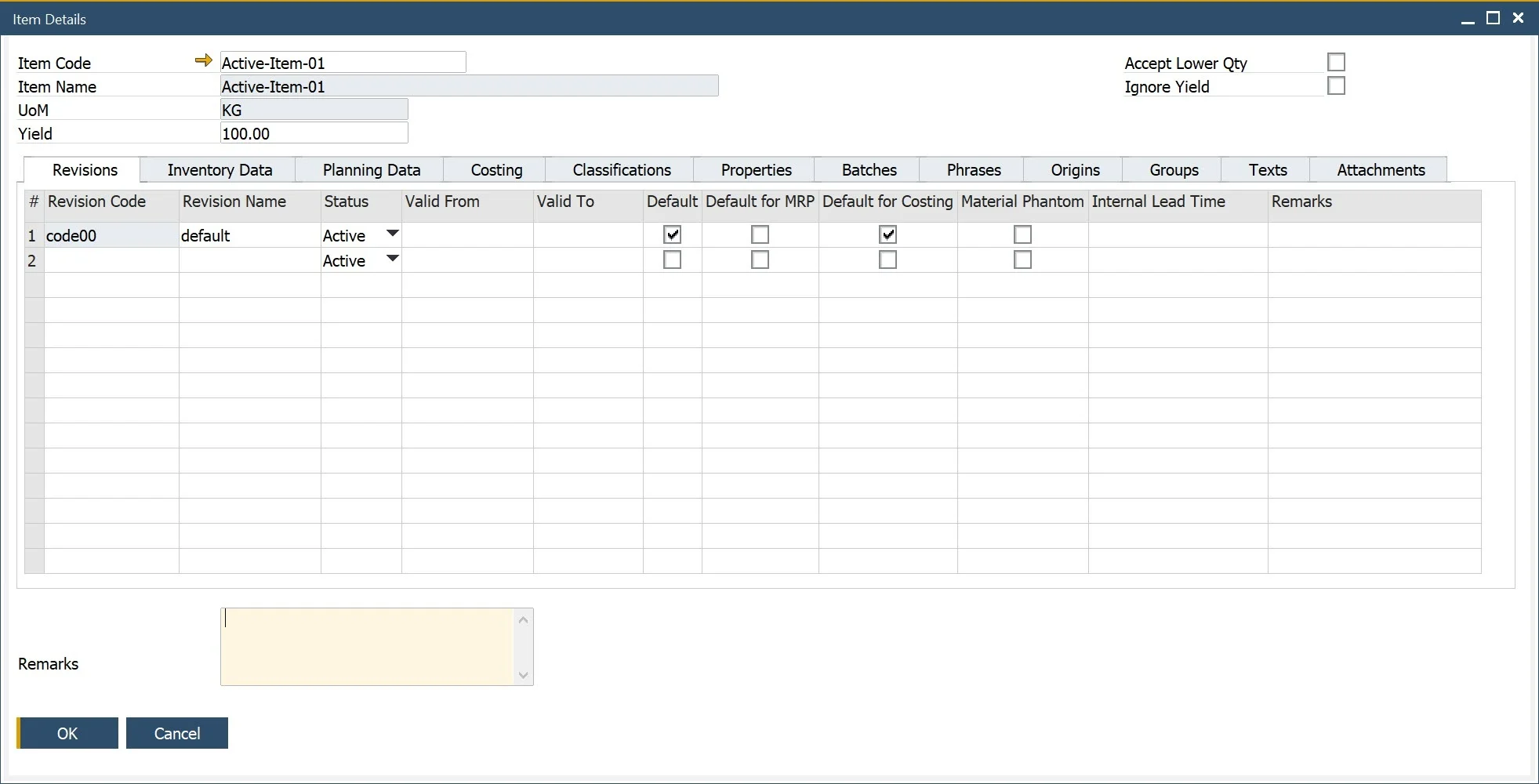The height and width of the screenshot is (784, 1539).
Task: Open Status dropdown for row 1
Action: [x=393, y=234]
